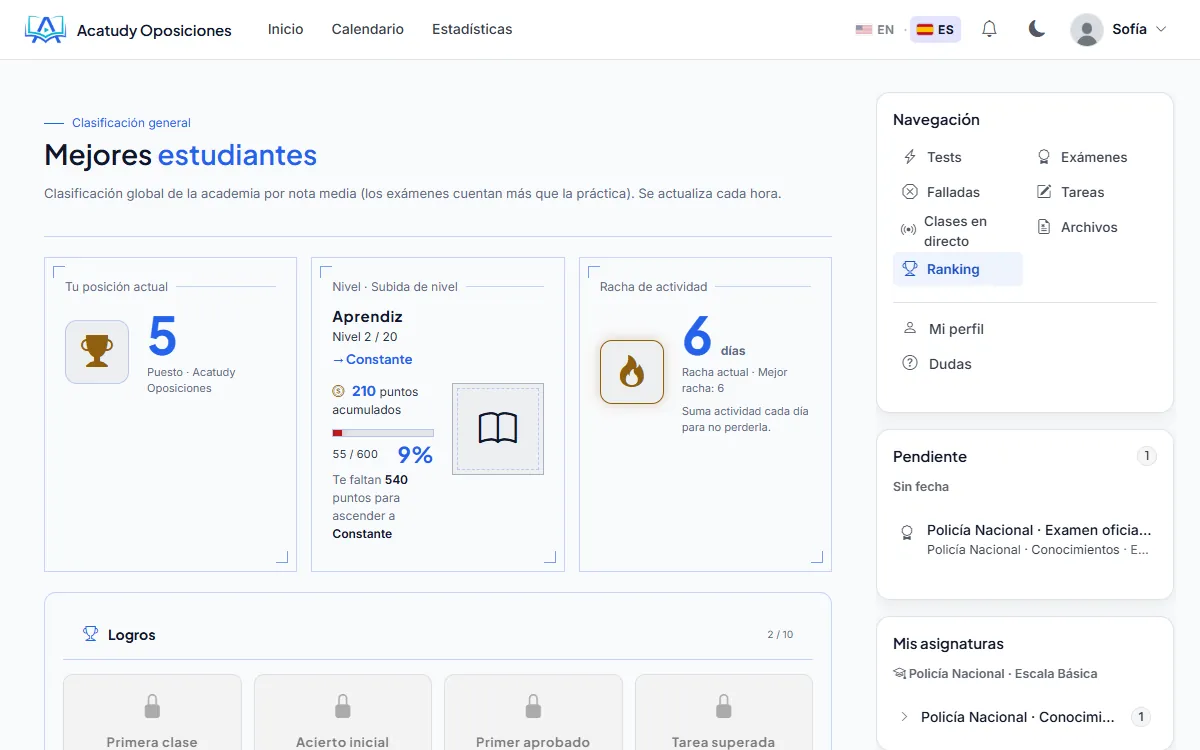The width and height of the screenshot is (1200, 750).
Task: Click the flame streak icon
Action: [632, 372]
